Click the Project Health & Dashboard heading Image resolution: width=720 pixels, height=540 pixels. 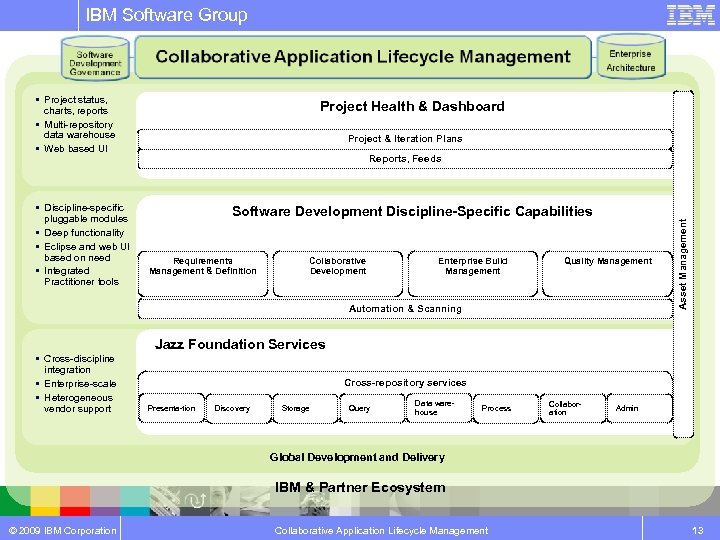[x=412, y=107]
